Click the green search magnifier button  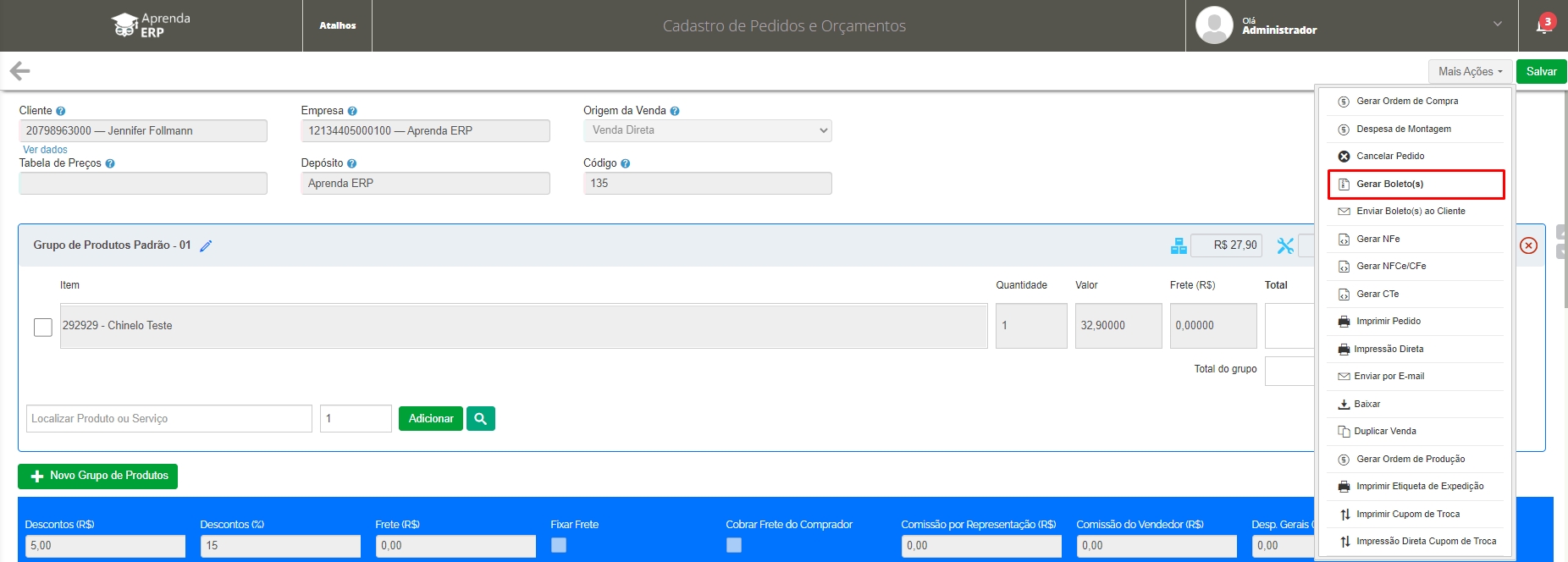(480, 418)
